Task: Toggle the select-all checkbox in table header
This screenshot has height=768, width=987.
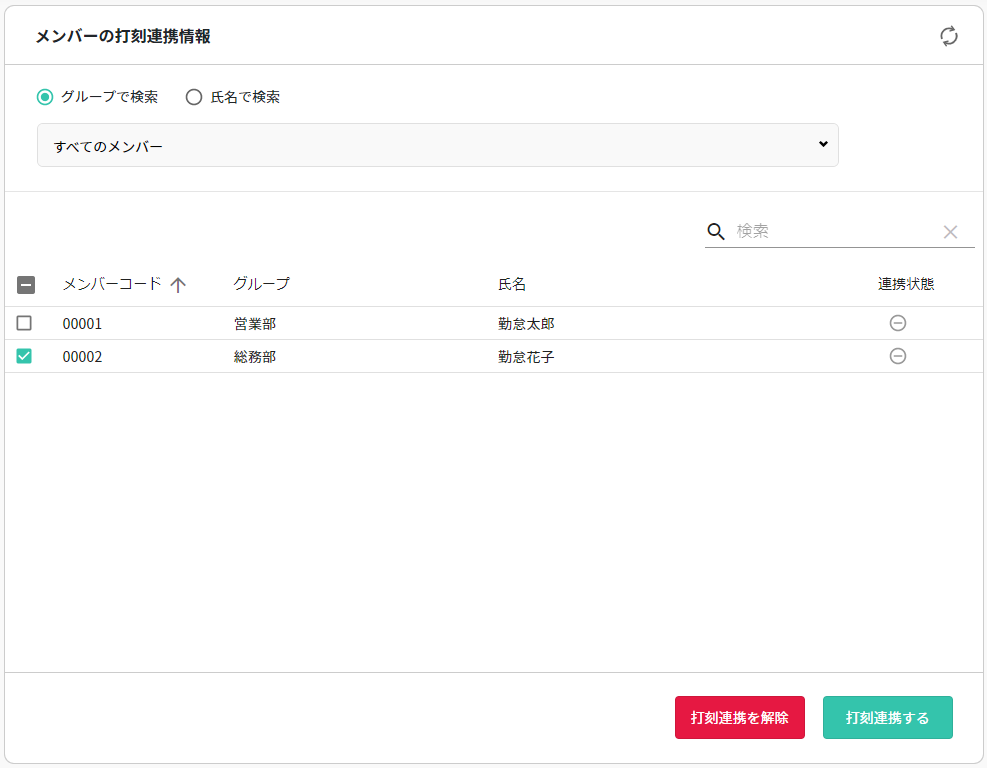Action: pos(26,285)
